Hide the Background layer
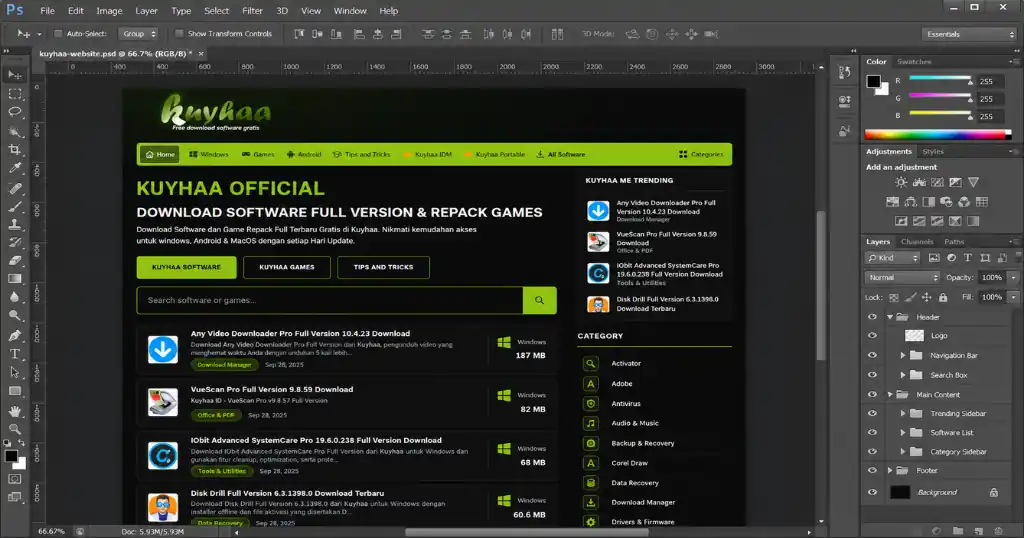This screenshot has height=538, width=1024. (872, 492)
